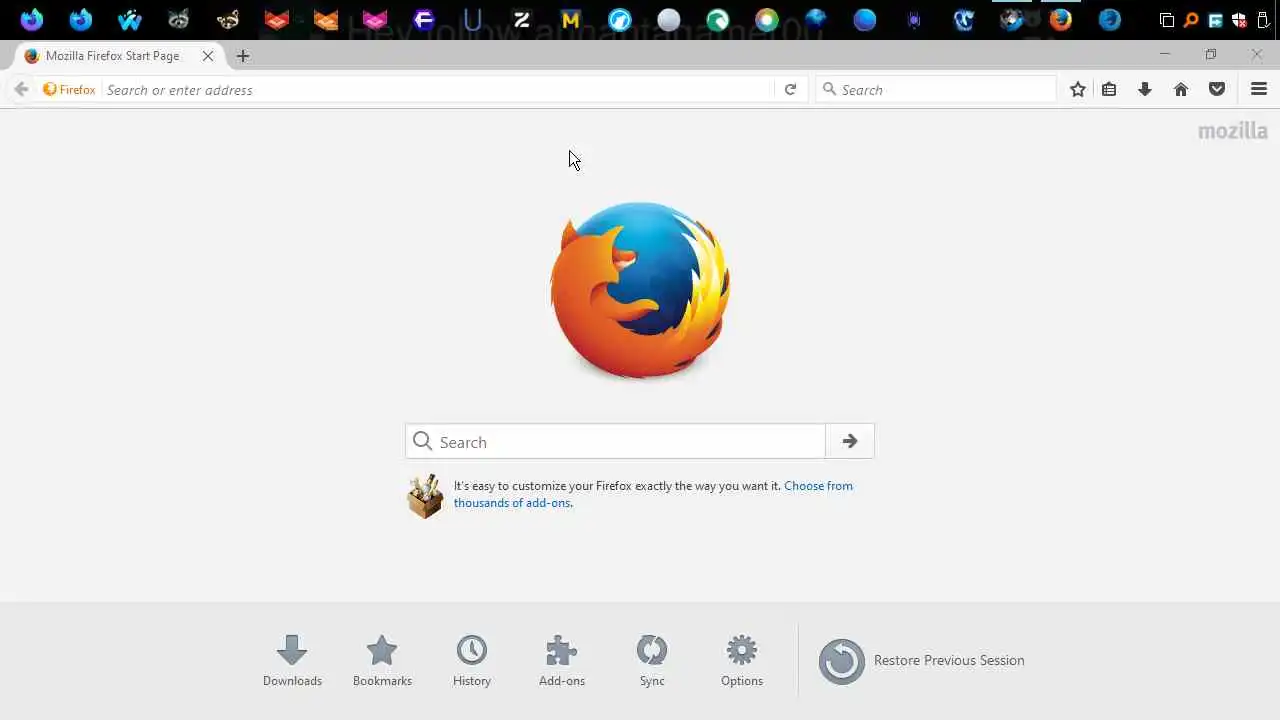Click the Downloads arrow icon on start page
The width and height of the screenshot is (1280, 720).
pos(292,650)
